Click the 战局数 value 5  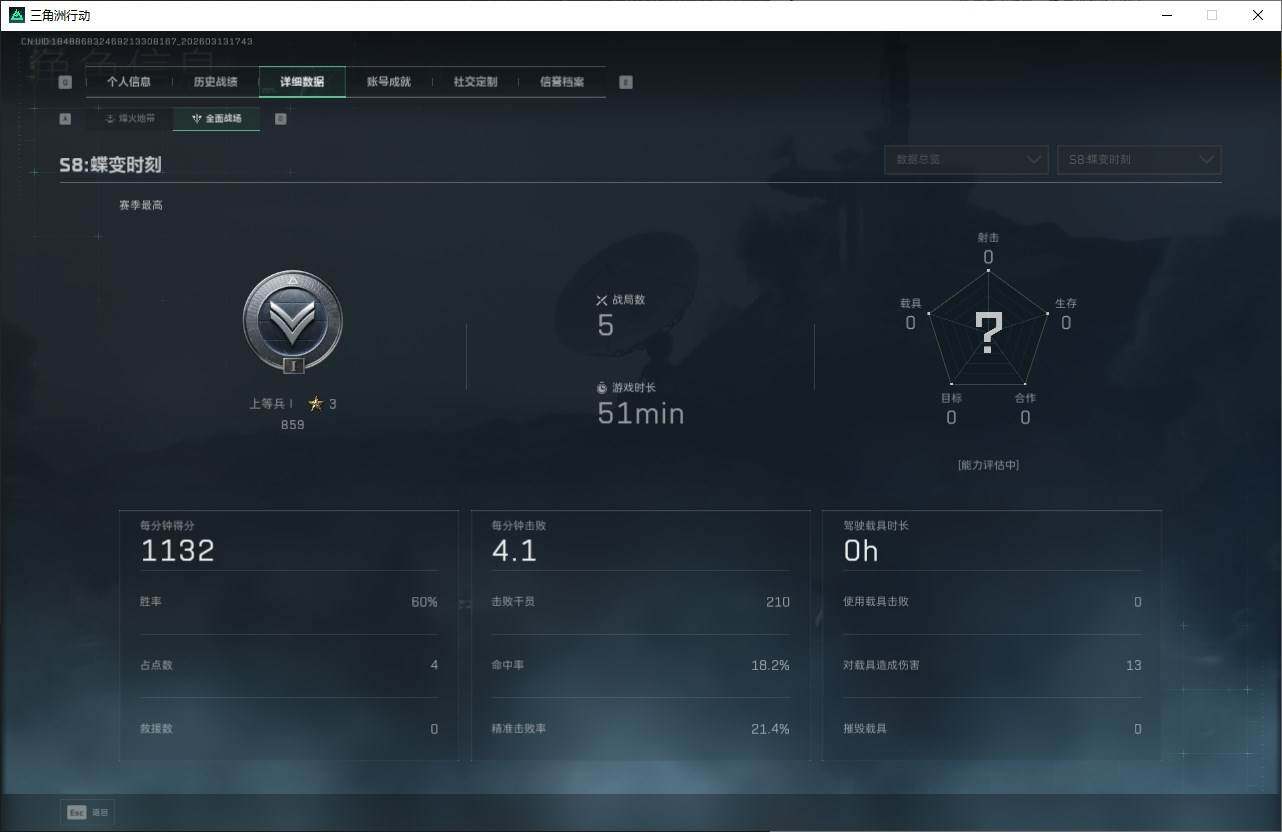pos(605,326)
